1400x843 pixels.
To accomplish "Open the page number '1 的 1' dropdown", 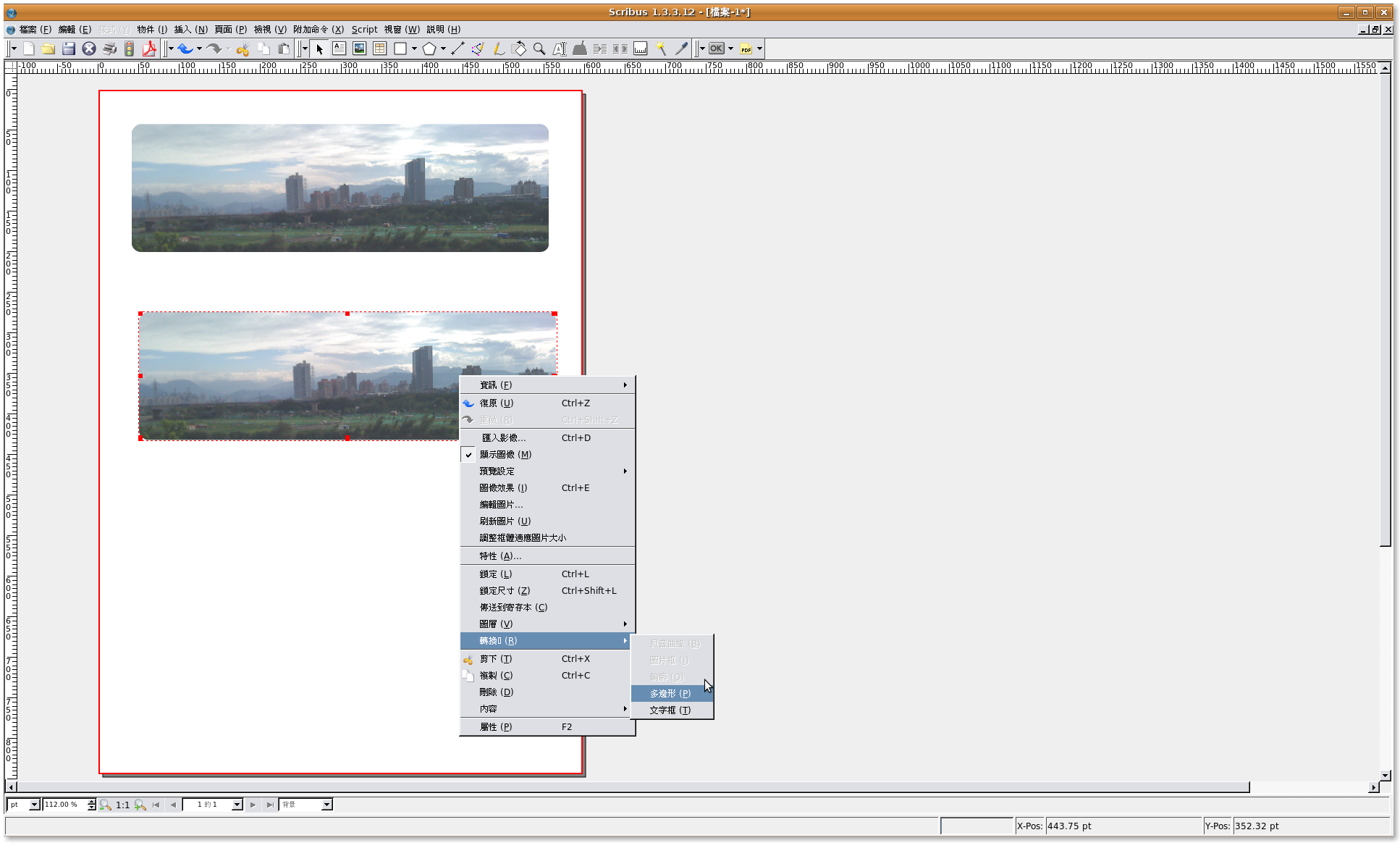I will coord(237,805).
